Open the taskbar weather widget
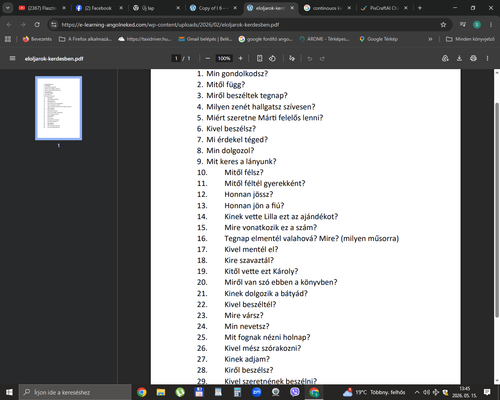 pos(374,392)
